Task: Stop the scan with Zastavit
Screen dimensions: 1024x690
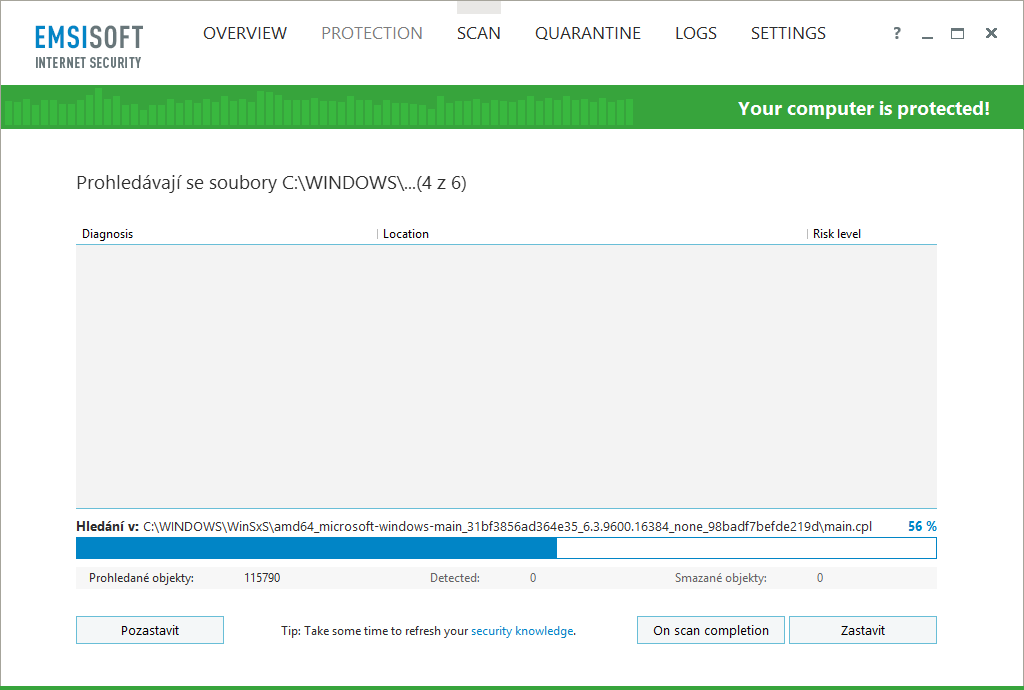Action: pos(862,630)
